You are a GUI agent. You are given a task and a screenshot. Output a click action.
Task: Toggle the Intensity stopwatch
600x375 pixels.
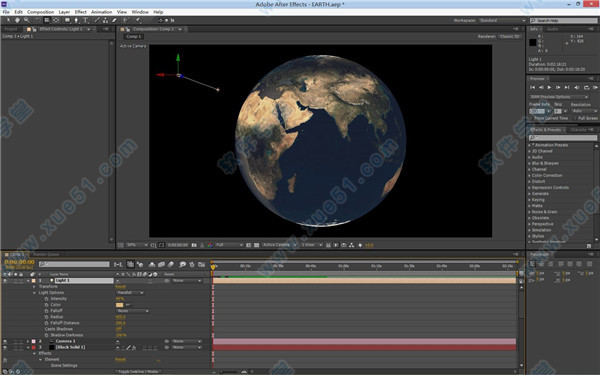tap(46, 298)
